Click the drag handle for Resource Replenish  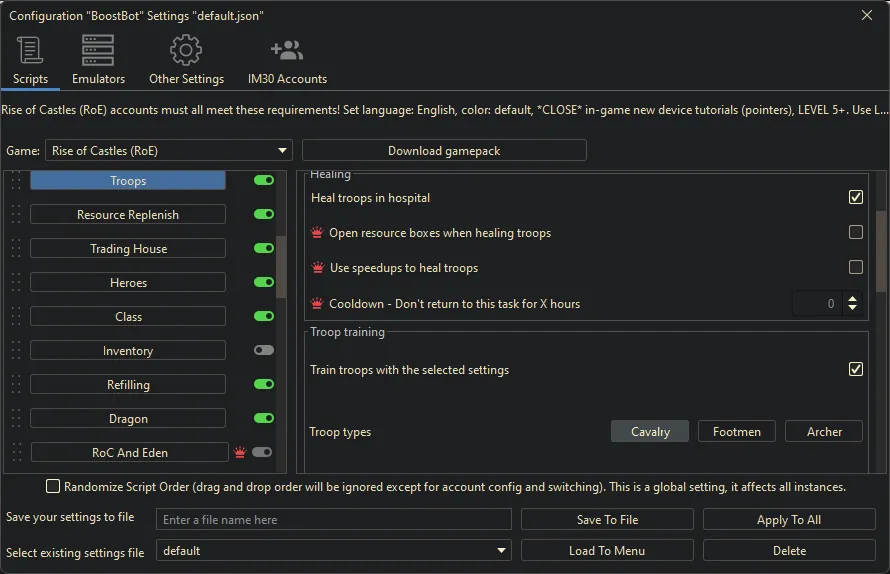click(16, 215)
